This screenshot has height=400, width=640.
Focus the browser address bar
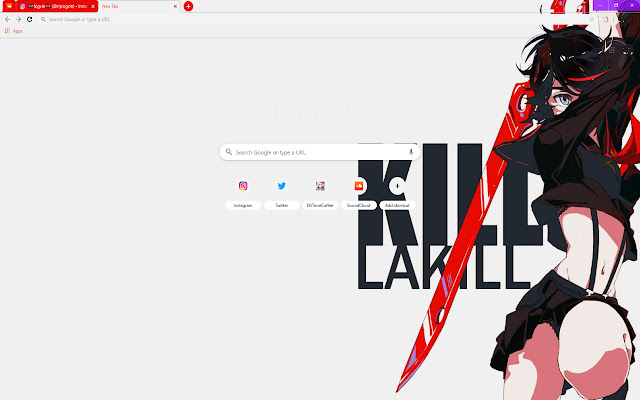314,19
